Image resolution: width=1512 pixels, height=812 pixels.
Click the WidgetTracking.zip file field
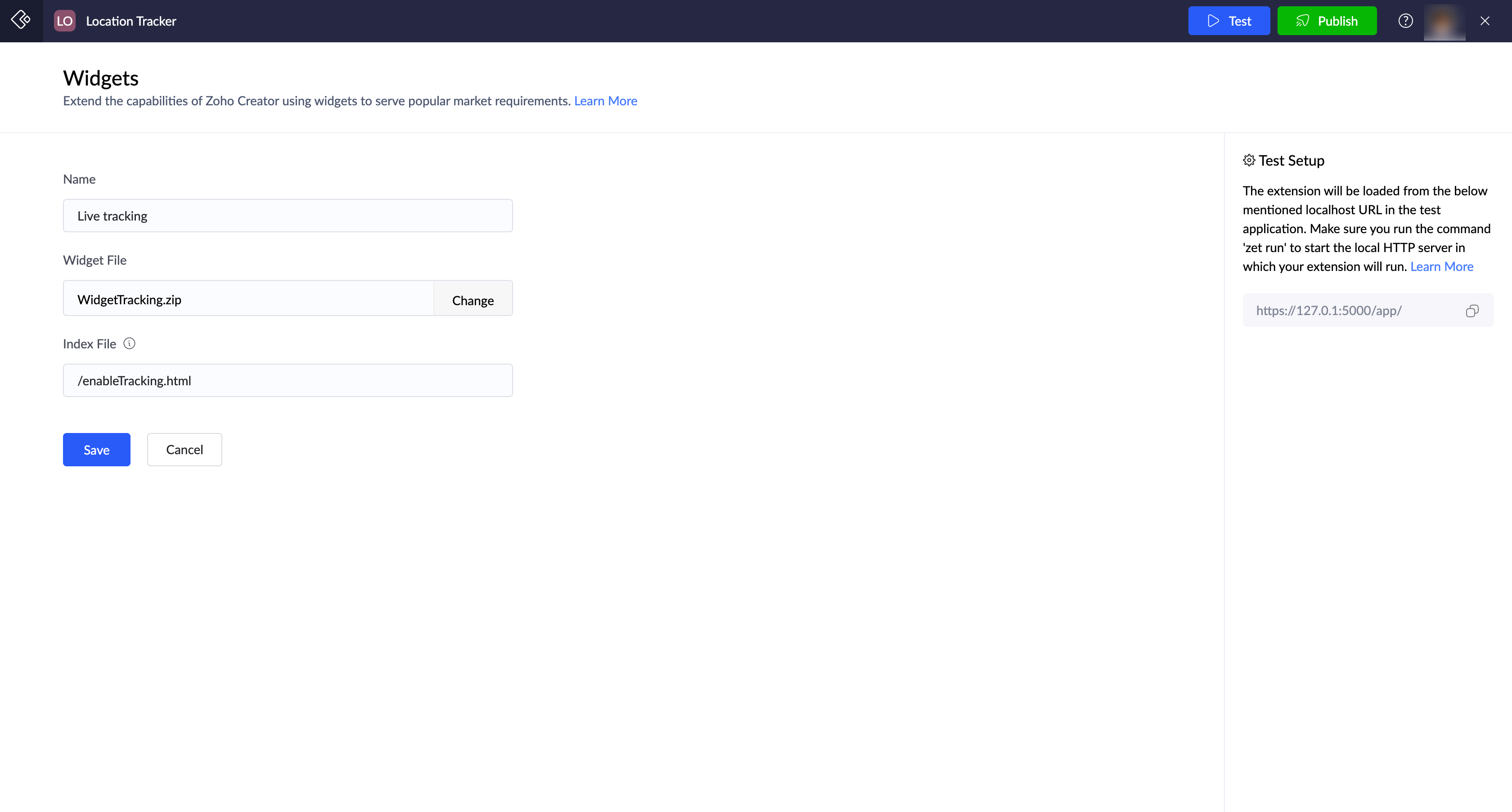[x=247, y=299]
